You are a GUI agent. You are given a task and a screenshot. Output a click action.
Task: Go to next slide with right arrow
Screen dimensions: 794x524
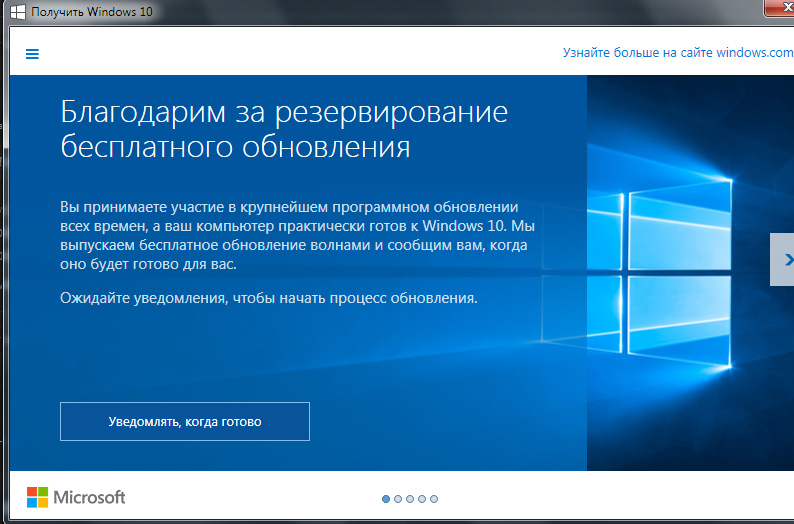tap(783, 260)
